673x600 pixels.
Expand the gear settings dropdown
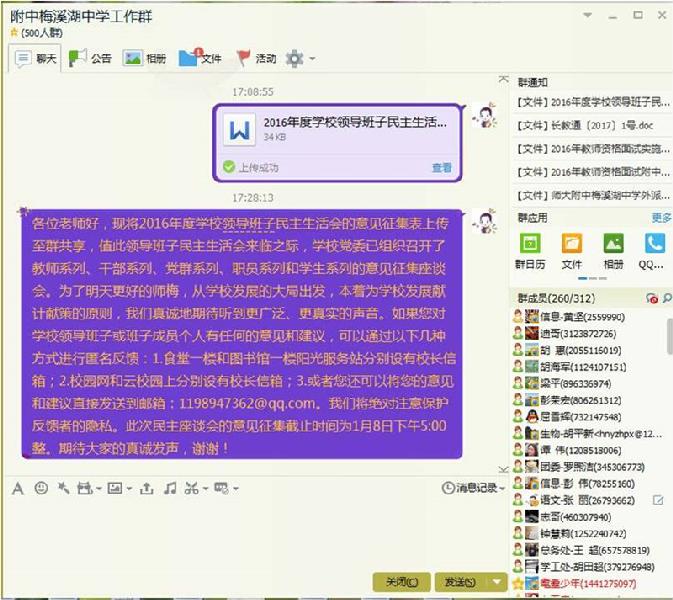pos(299,59)
